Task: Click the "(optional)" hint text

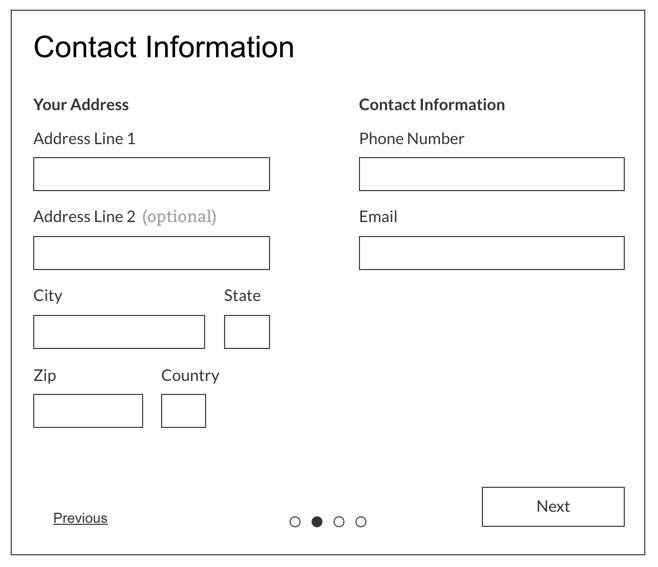Action: coord(179,216)
